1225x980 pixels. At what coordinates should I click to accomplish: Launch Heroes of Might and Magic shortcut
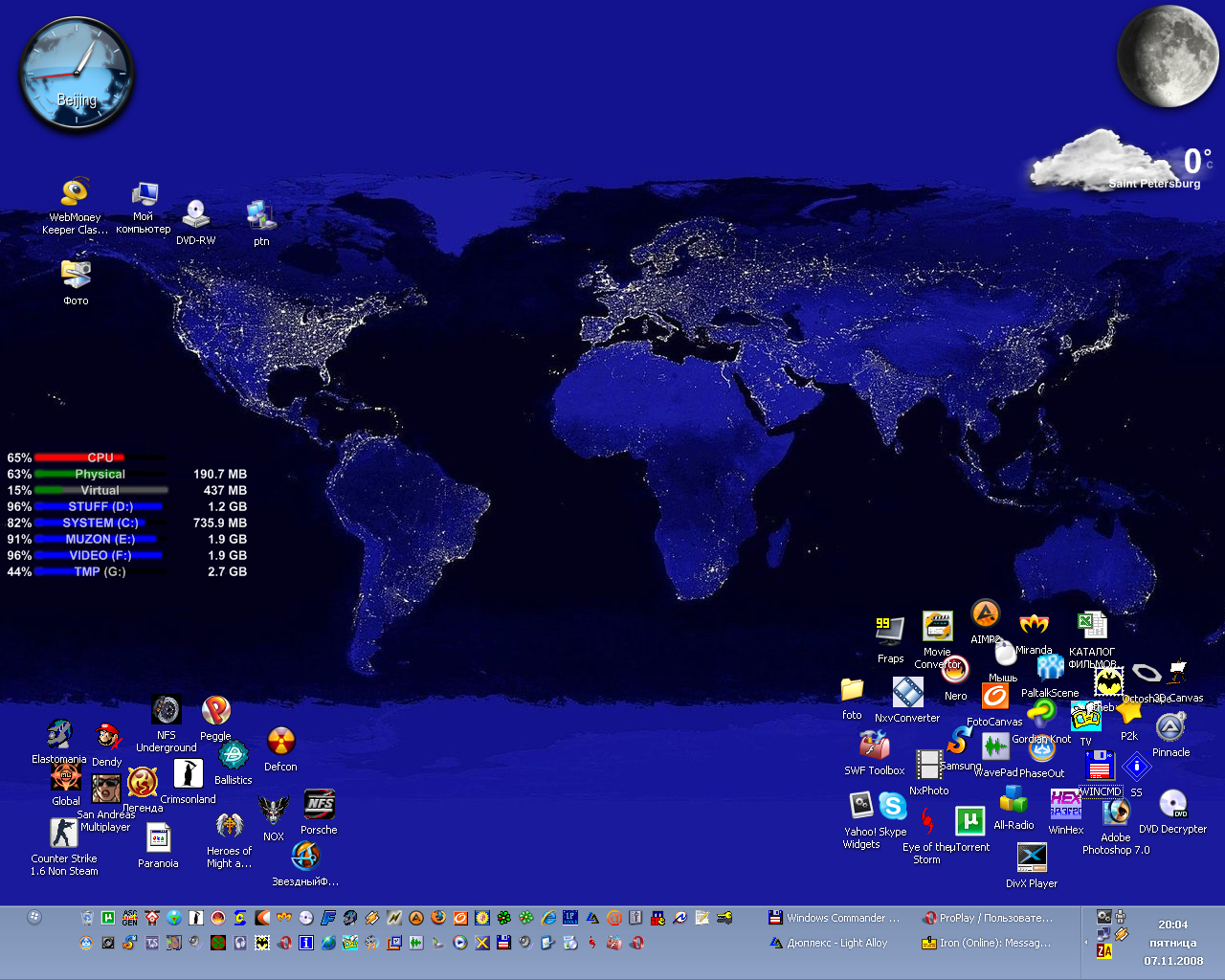(x=230, y=826)
